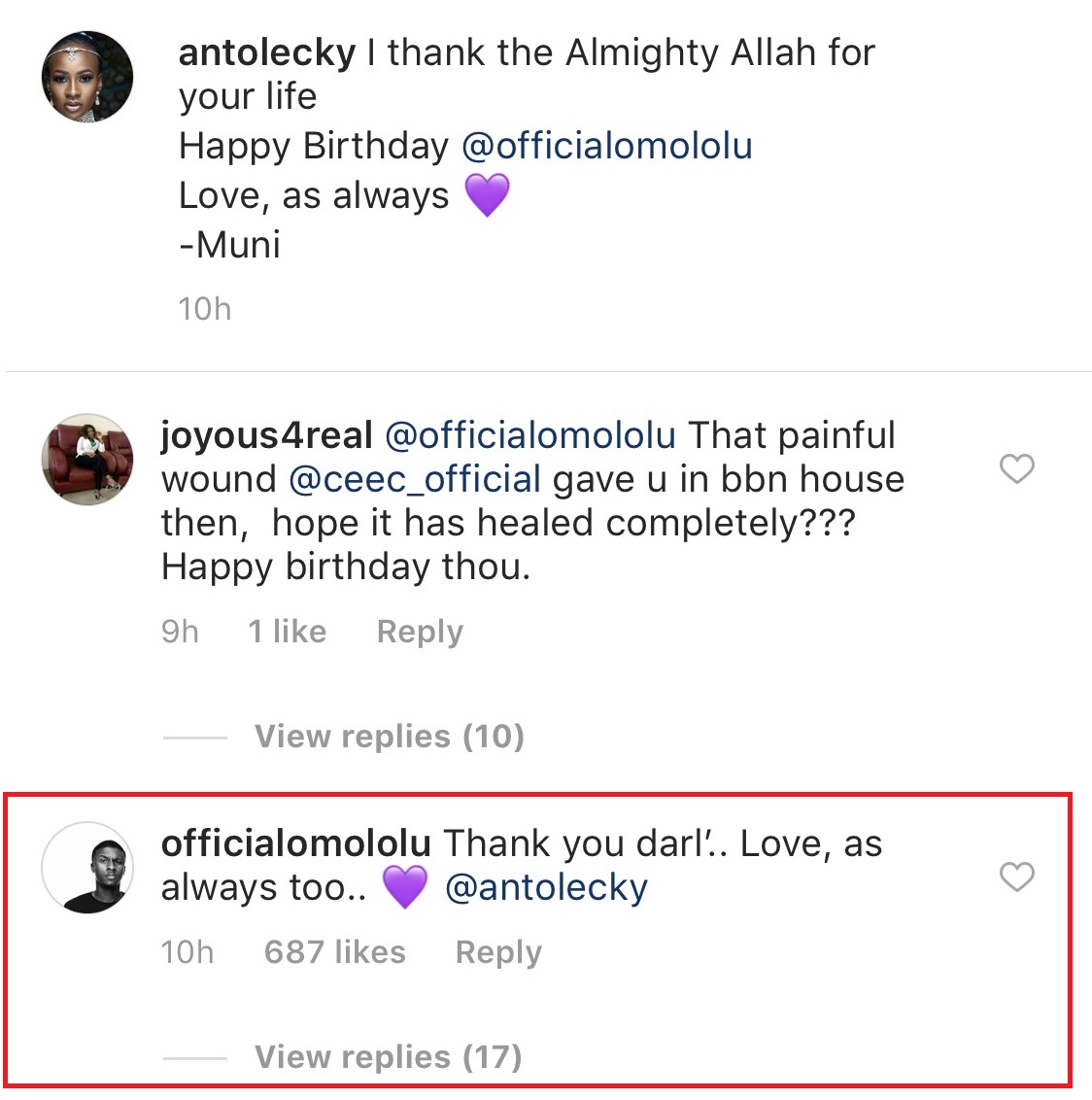Open the joyous4real username link
Image resolution: width=1092 pixels, height=1100 pixels.
(267, 435)
